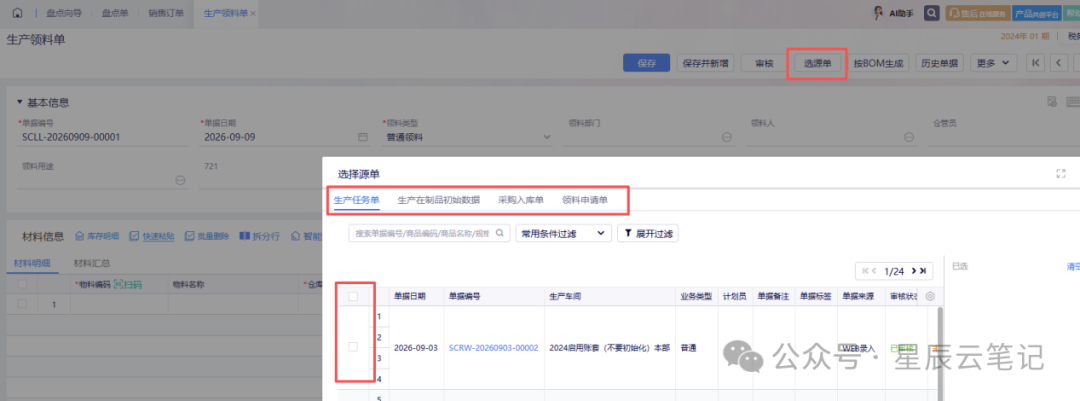This screenshot has width=1080, height=401.
Task: Open 更多 dropdown button
Action: pos(994,63)
